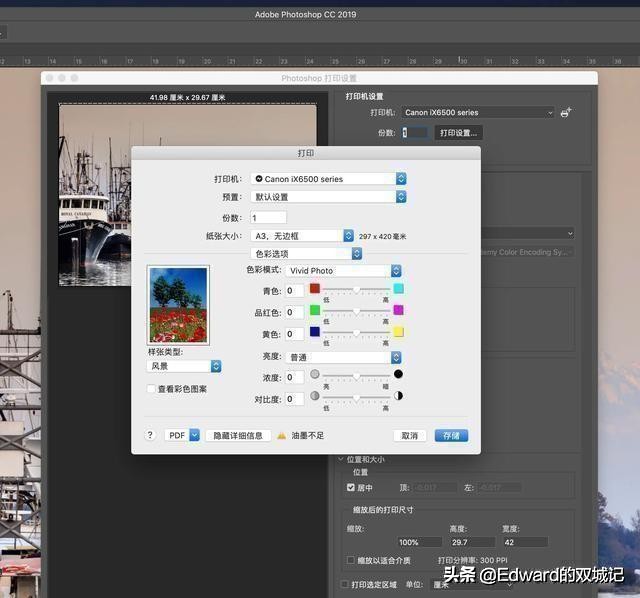The width and height of the screenshot is (640, 598).
Task: Click the 打印设置... button
Action: [x=458, y=133]
